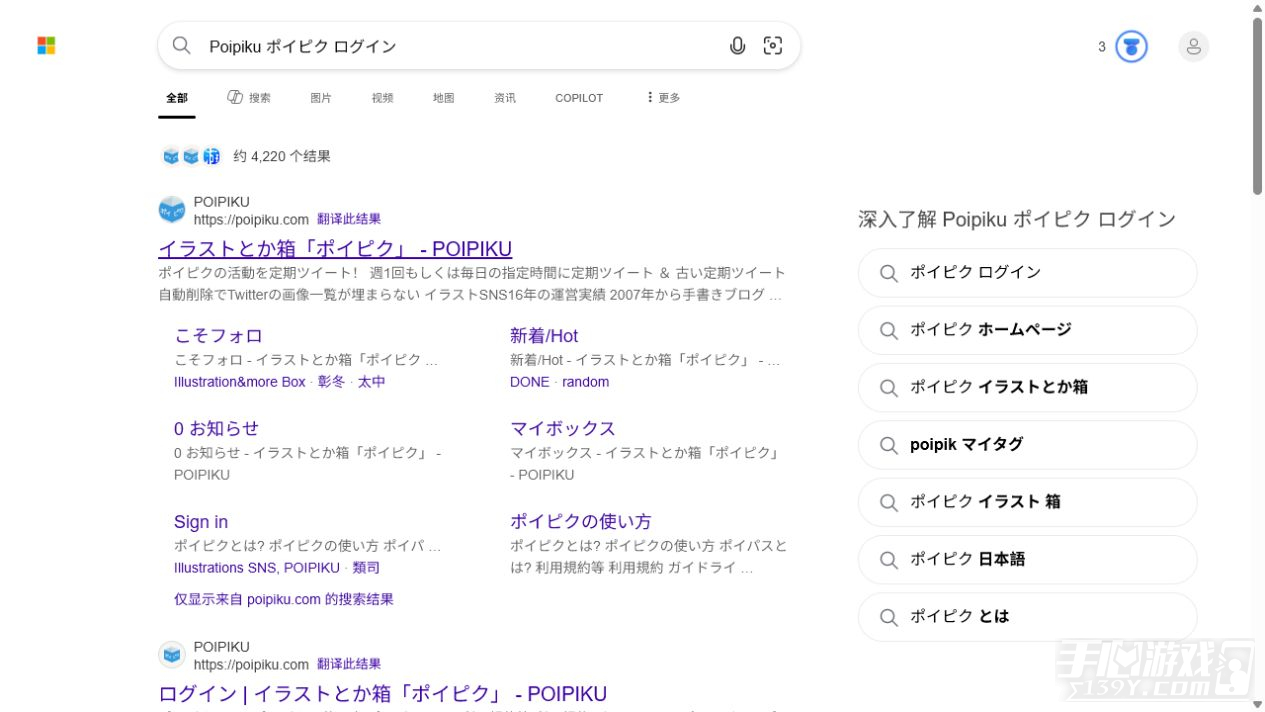The image size is (1265, 712).
Task: Open the account profile icon
Action: (1193, 46)
